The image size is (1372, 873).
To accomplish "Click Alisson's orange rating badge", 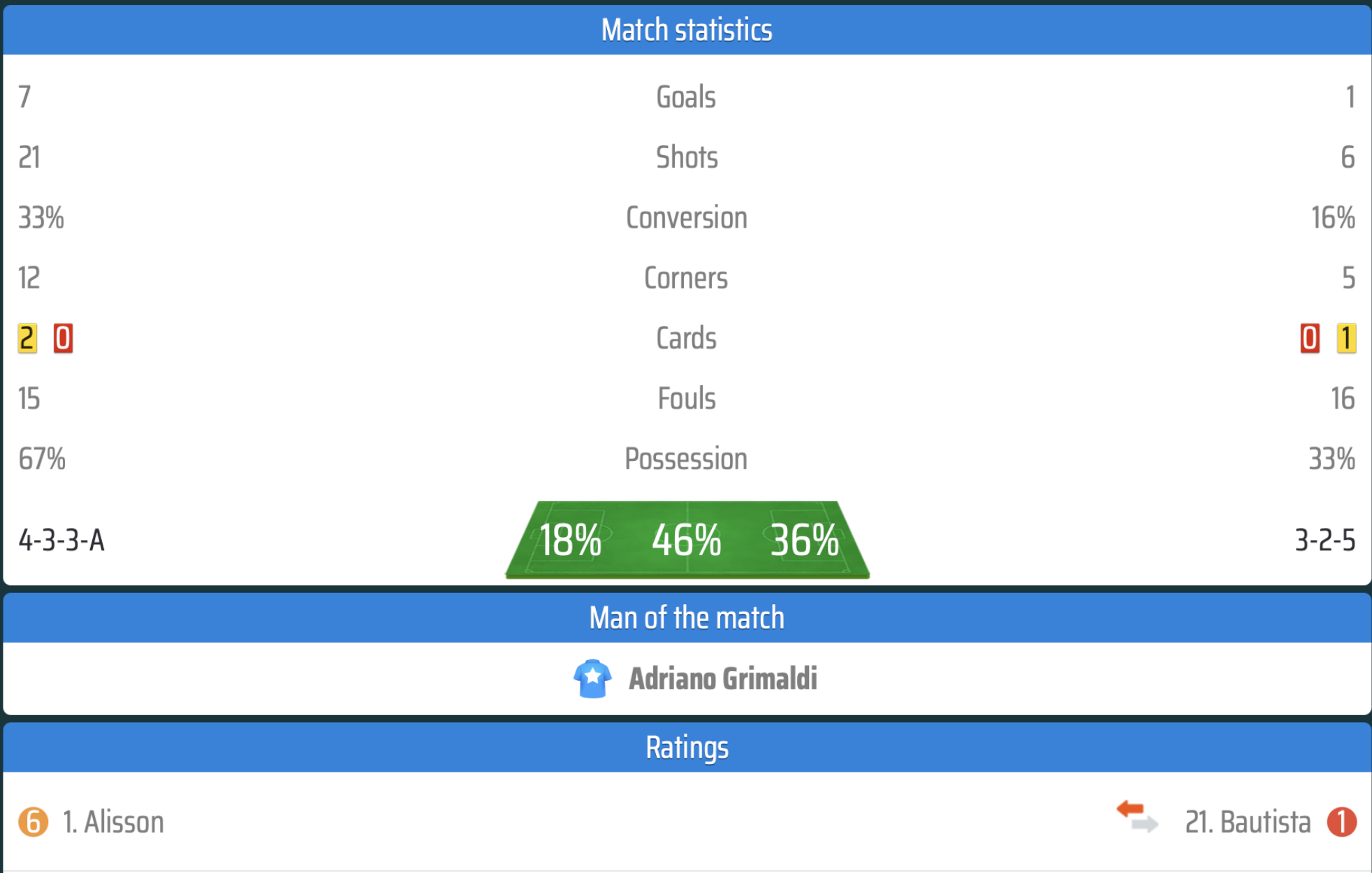I will 34,822.
